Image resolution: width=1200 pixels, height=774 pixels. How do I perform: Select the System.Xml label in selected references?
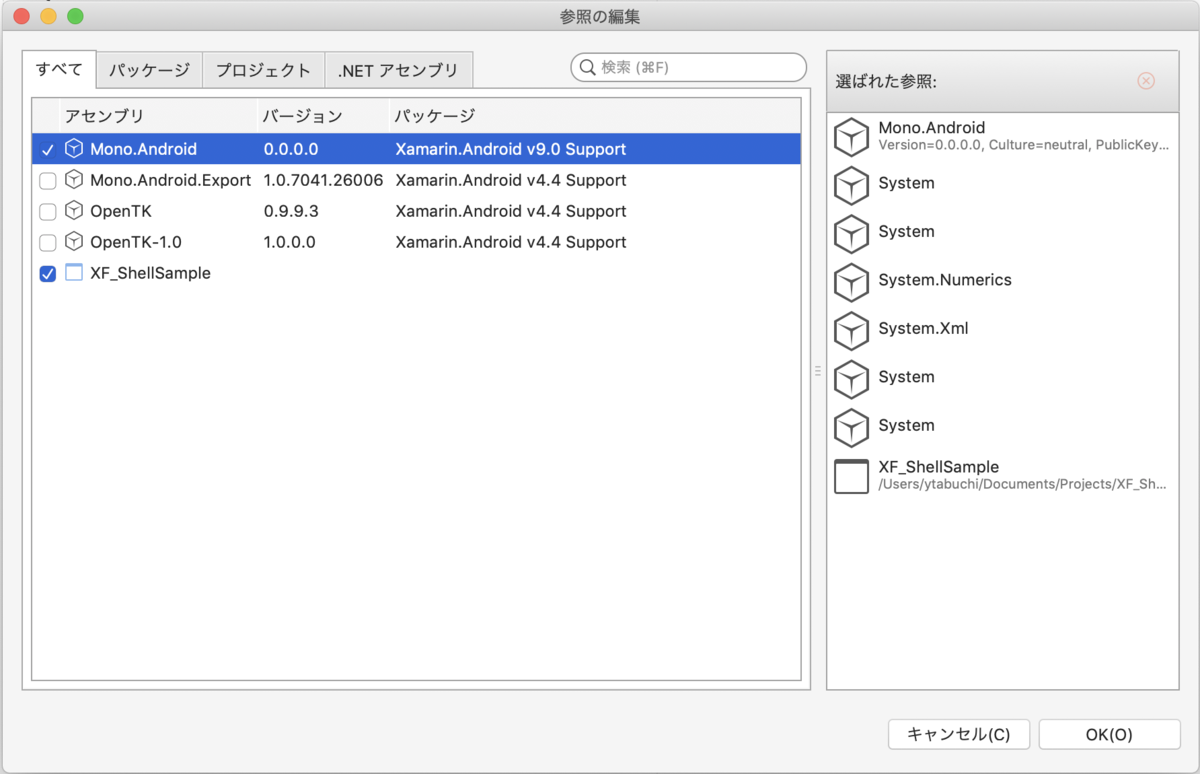click(x=923, y=328)
